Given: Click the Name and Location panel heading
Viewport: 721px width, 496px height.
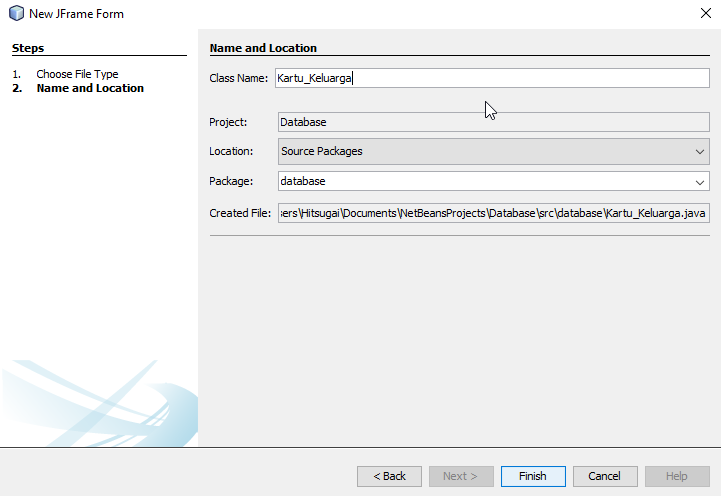Looking at the screenshot, I should pyautogui.click(x=263, y=48).
